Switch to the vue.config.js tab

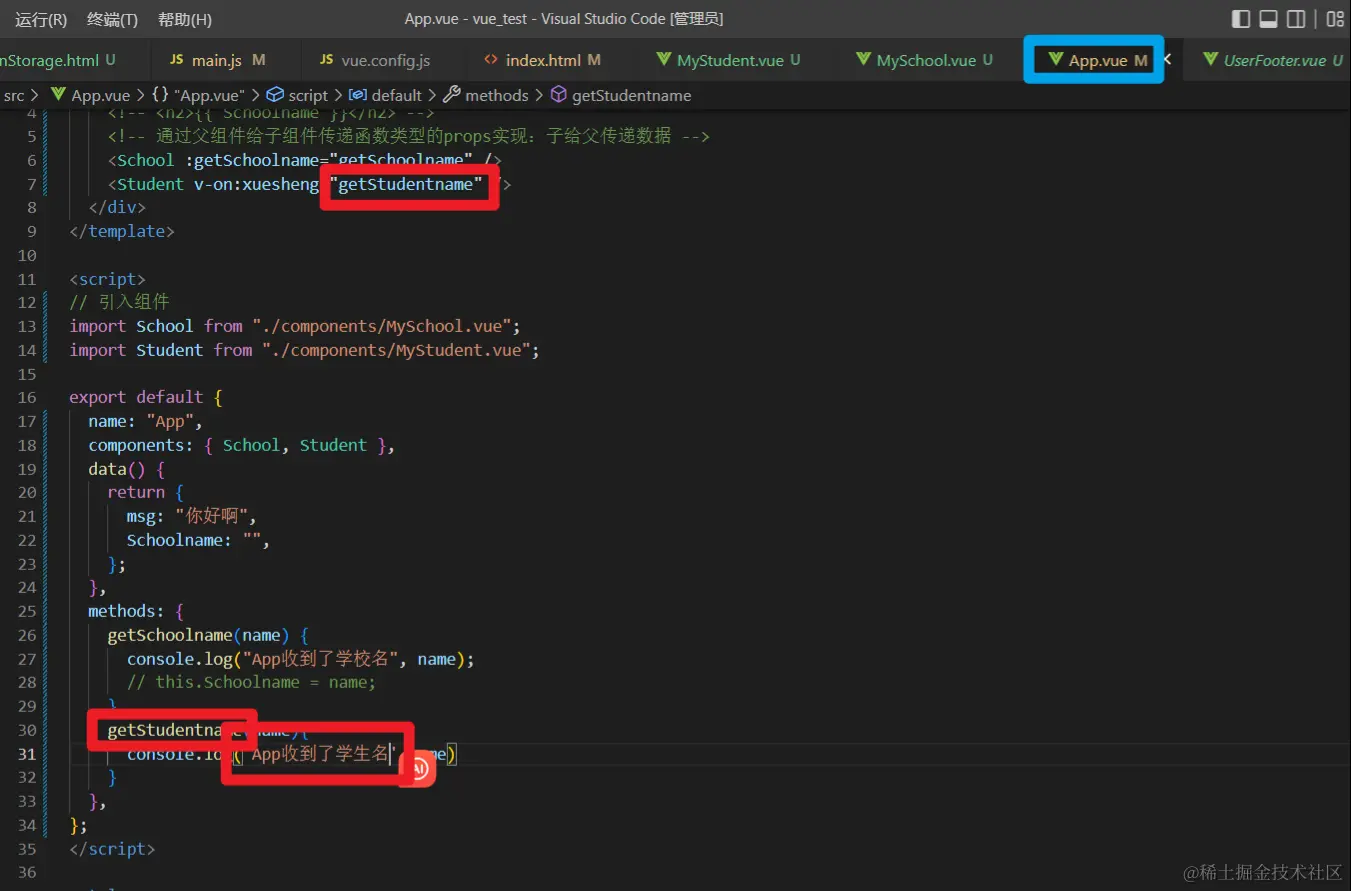pos(375,60)
